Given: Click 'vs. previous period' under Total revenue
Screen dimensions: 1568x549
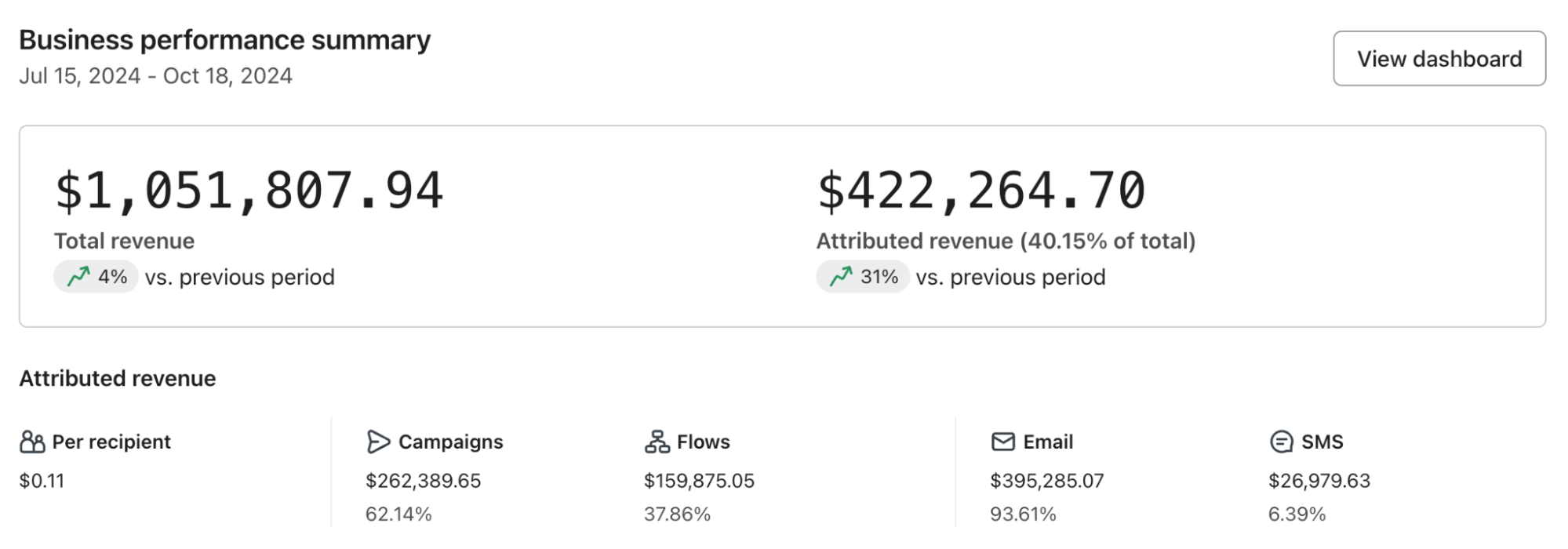Looking at the screenshot, I should tap(240, 278).
